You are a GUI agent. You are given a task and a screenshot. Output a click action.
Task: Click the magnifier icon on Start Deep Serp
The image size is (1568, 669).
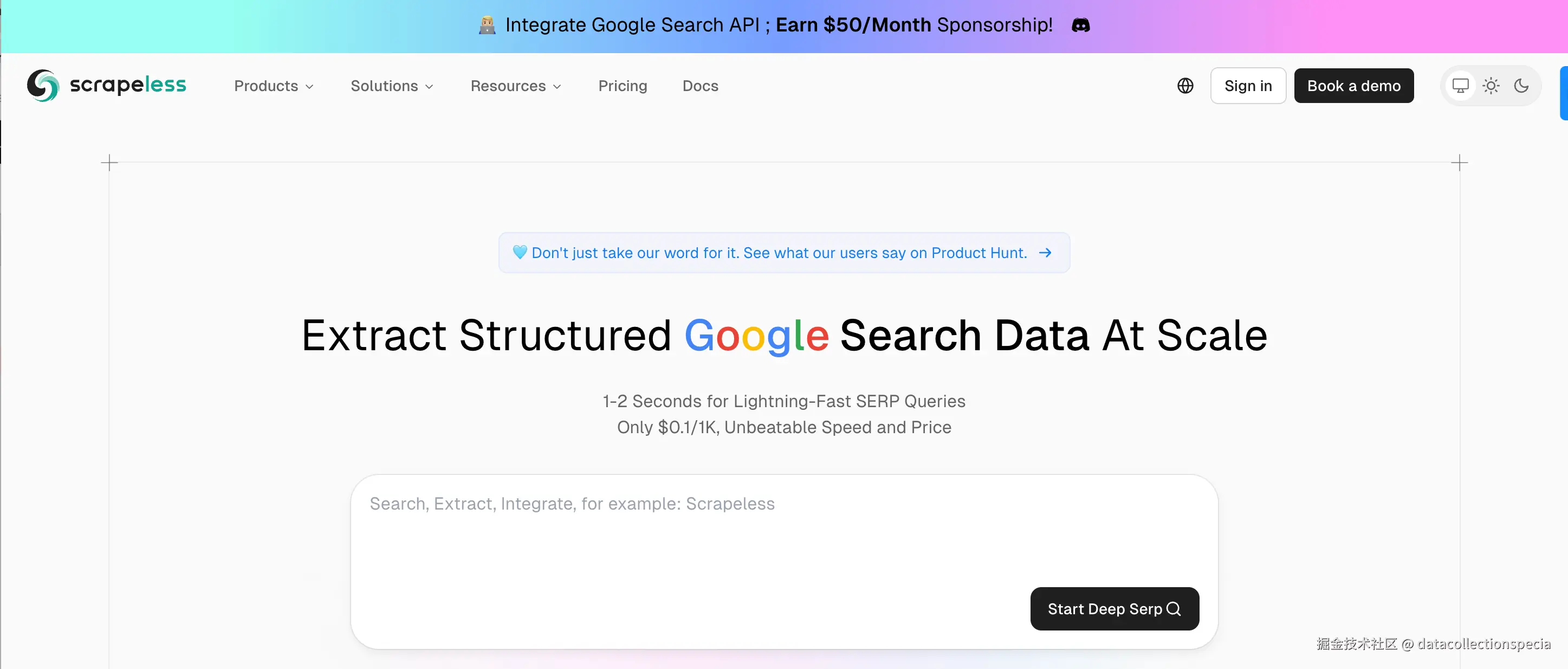[x=1173, y=609]
